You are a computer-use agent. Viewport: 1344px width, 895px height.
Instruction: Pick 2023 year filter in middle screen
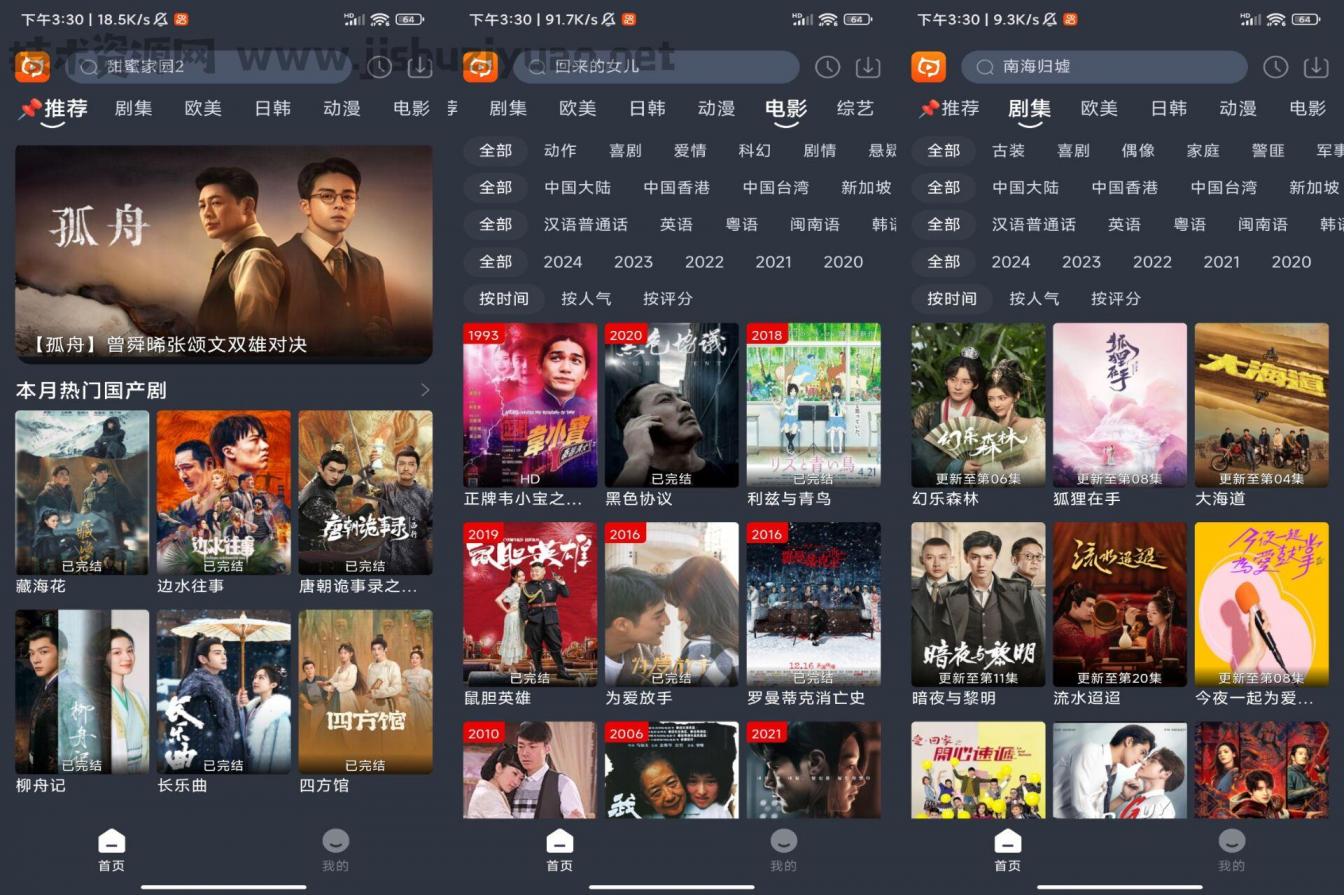[x=633, y=261]
